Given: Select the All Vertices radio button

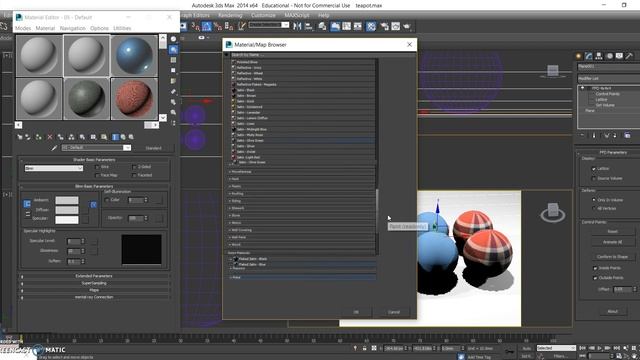Looking at the screenshot, I should (x=594, y=208).
